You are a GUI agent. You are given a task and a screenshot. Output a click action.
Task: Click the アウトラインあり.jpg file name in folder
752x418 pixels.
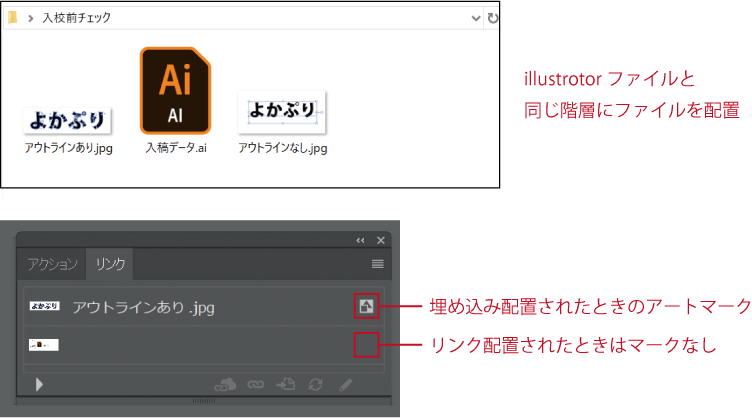tap(69, 148)
